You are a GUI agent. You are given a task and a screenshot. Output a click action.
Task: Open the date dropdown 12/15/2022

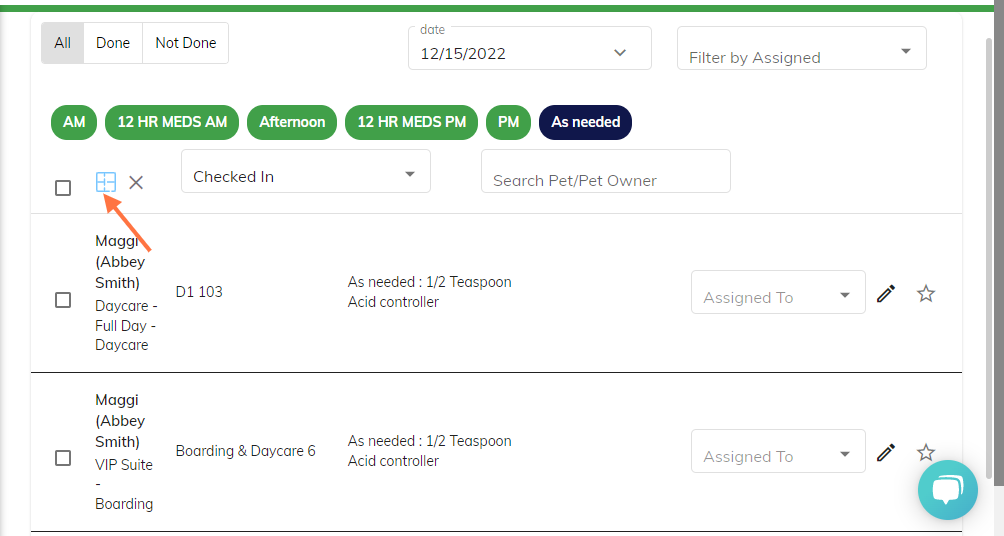(530, 48)
